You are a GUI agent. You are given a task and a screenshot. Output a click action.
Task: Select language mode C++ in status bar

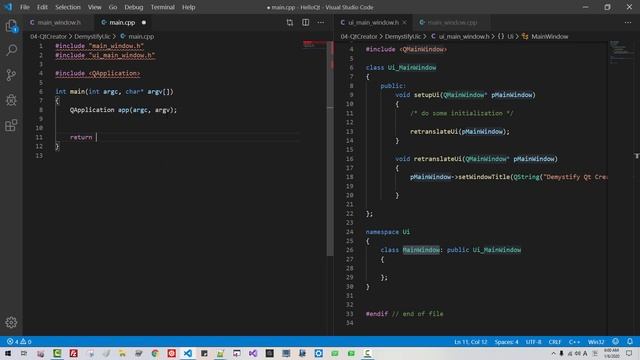(574, 342)
